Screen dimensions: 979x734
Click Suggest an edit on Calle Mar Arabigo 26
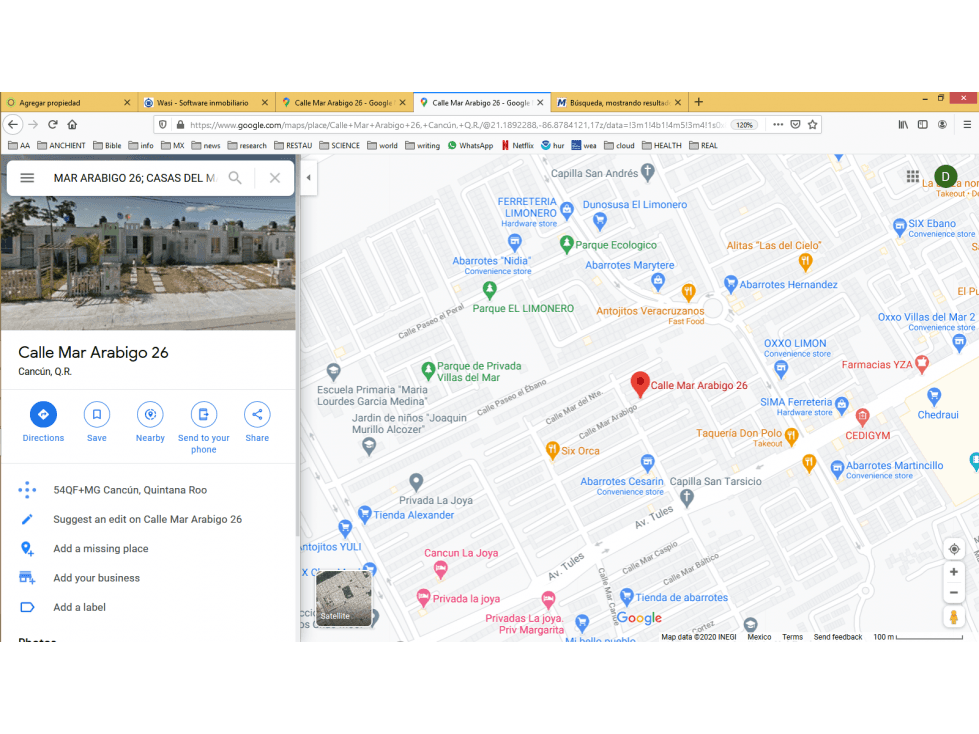(148, 519)
